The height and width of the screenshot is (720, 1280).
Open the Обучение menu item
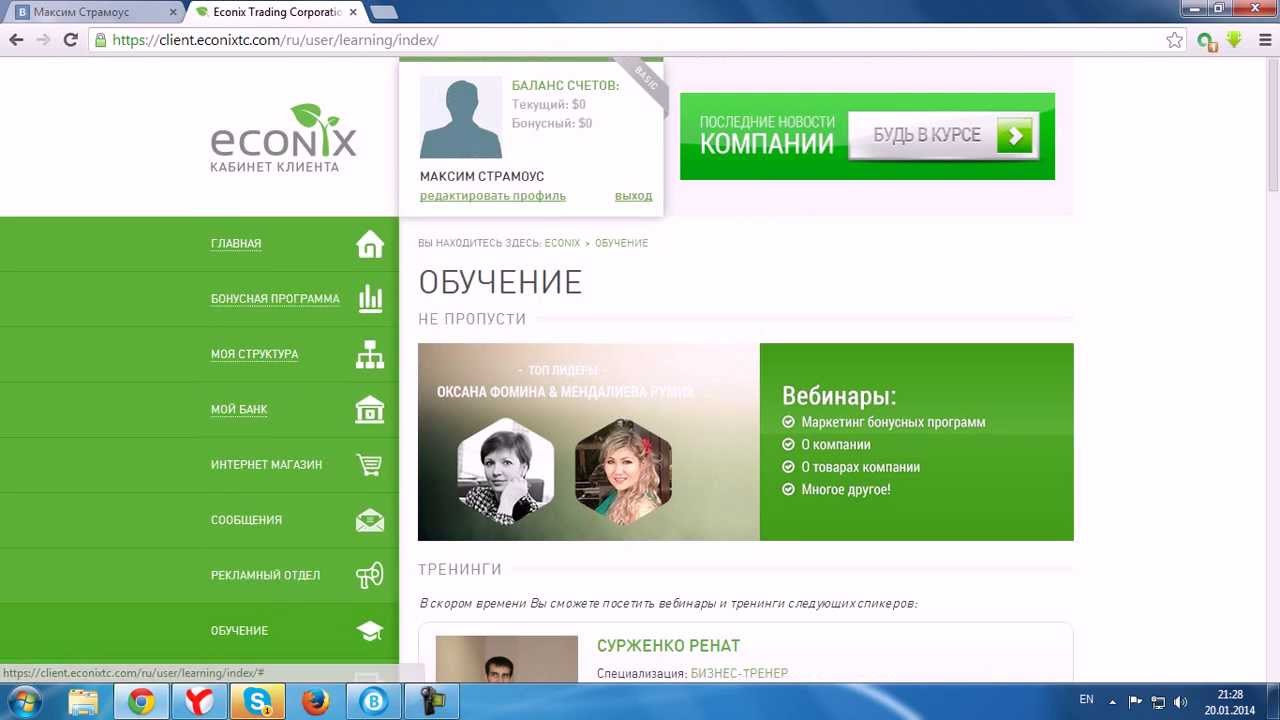[239, 631]
